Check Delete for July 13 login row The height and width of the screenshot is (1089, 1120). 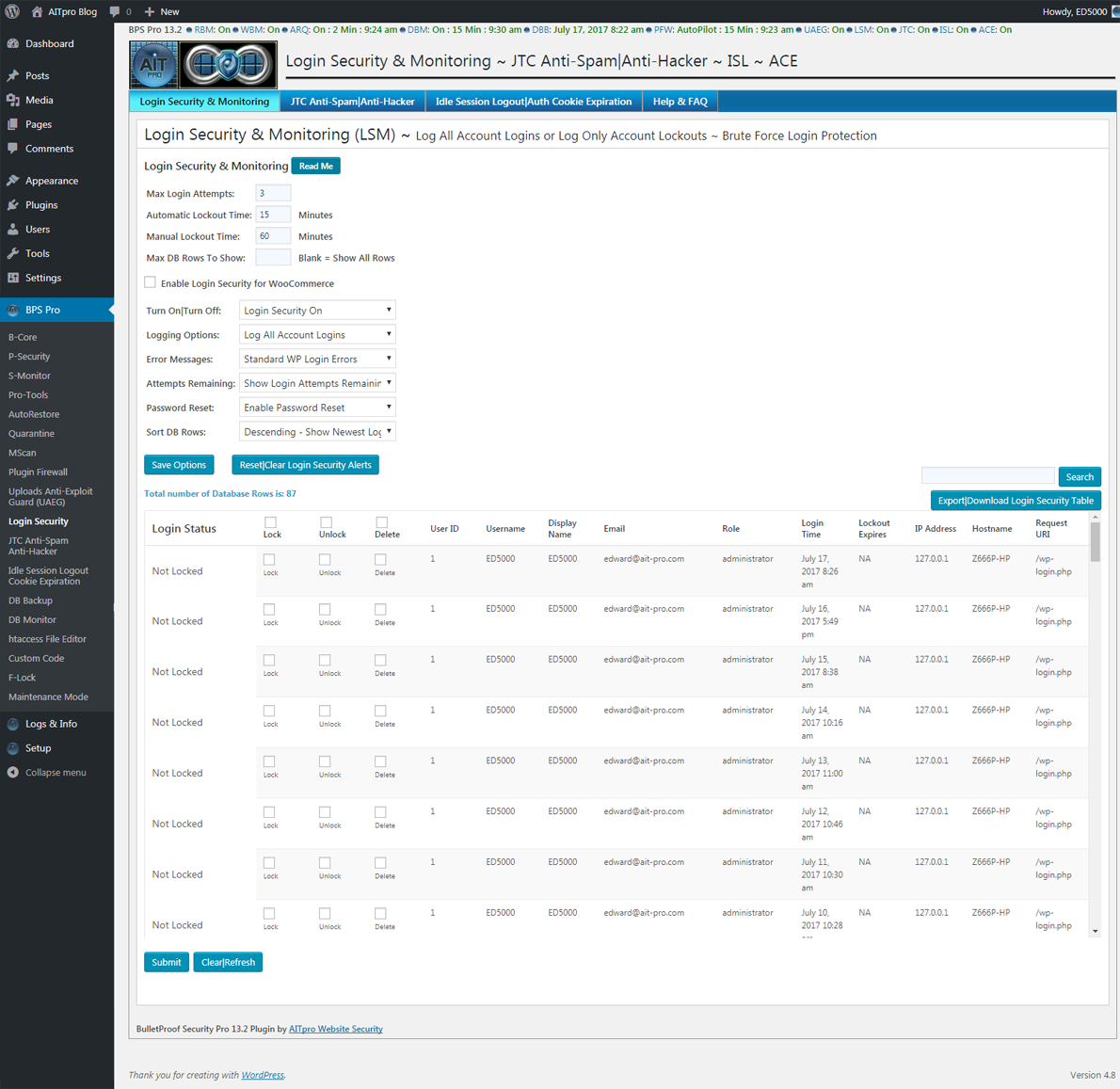[381, 762]
